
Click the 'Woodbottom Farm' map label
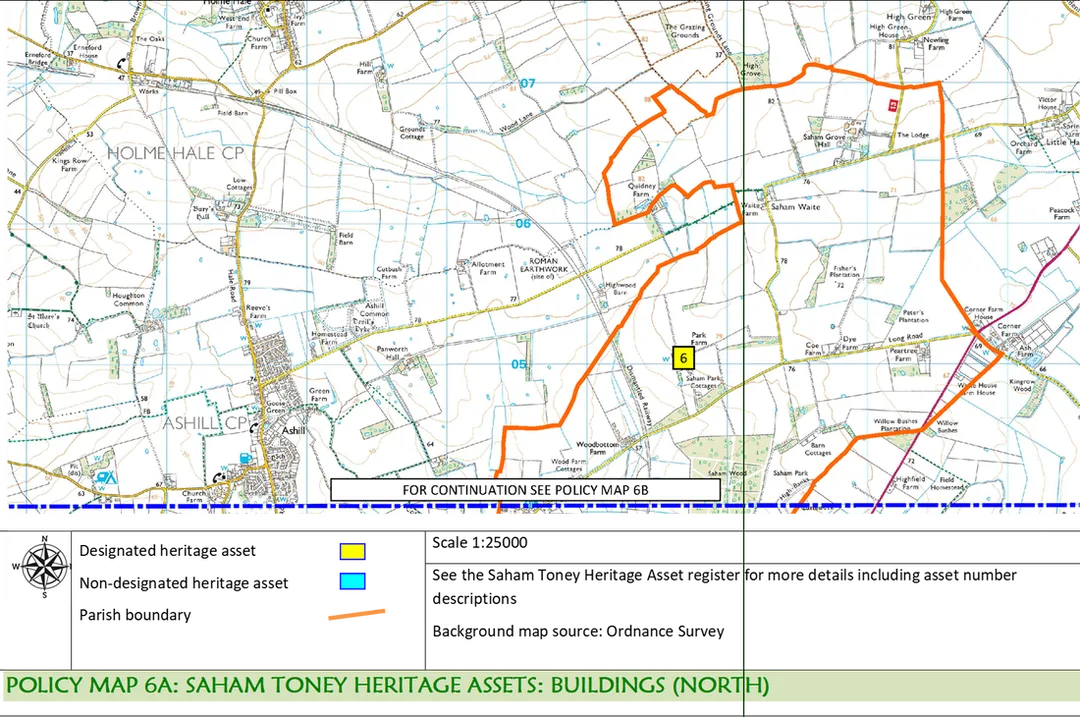597,448
